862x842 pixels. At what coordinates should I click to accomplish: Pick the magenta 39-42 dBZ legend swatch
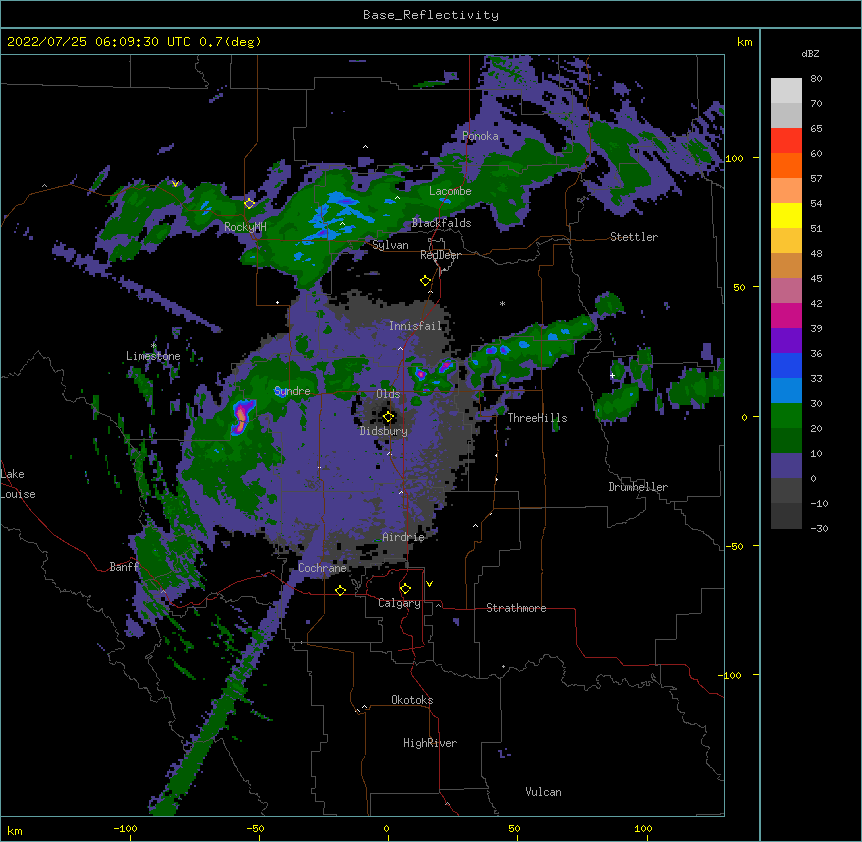[x=786, y=315]
